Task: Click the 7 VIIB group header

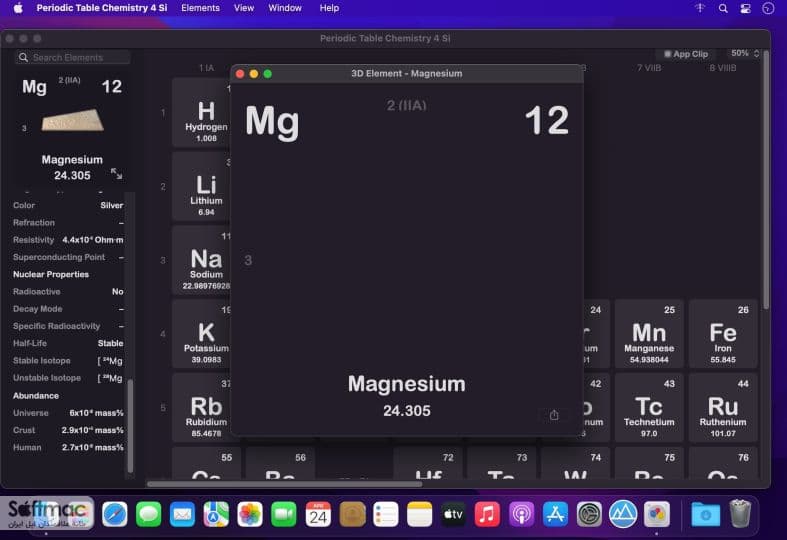Action: [649, 68]
